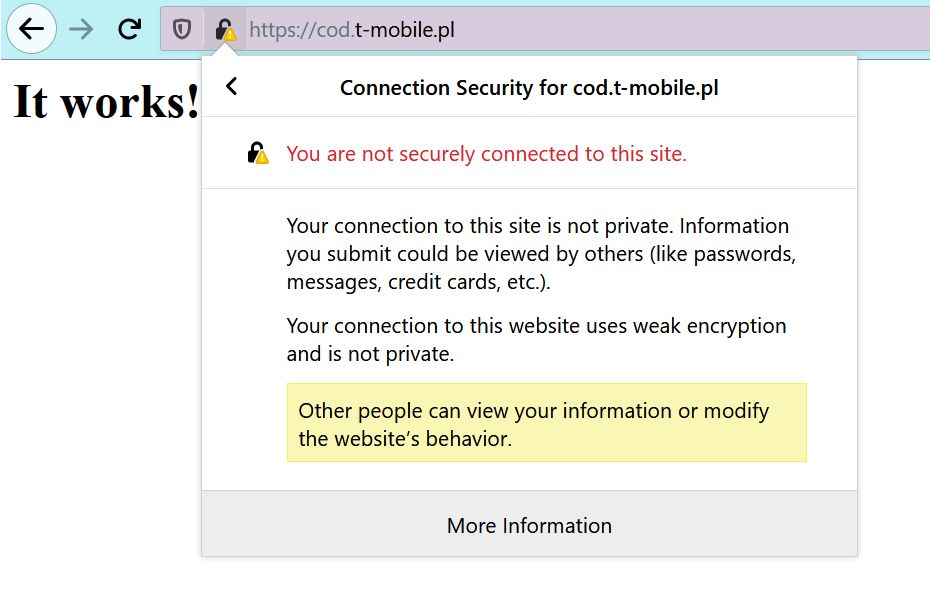Click the "https://" scheme in the URL
This screenshot has width=930, height=610.
point(271,30)
